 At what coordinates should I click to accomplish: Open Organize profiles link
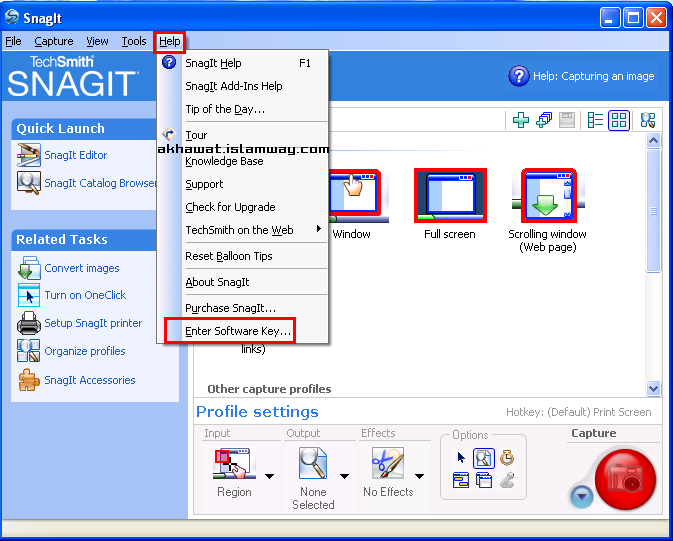point(85,351)
